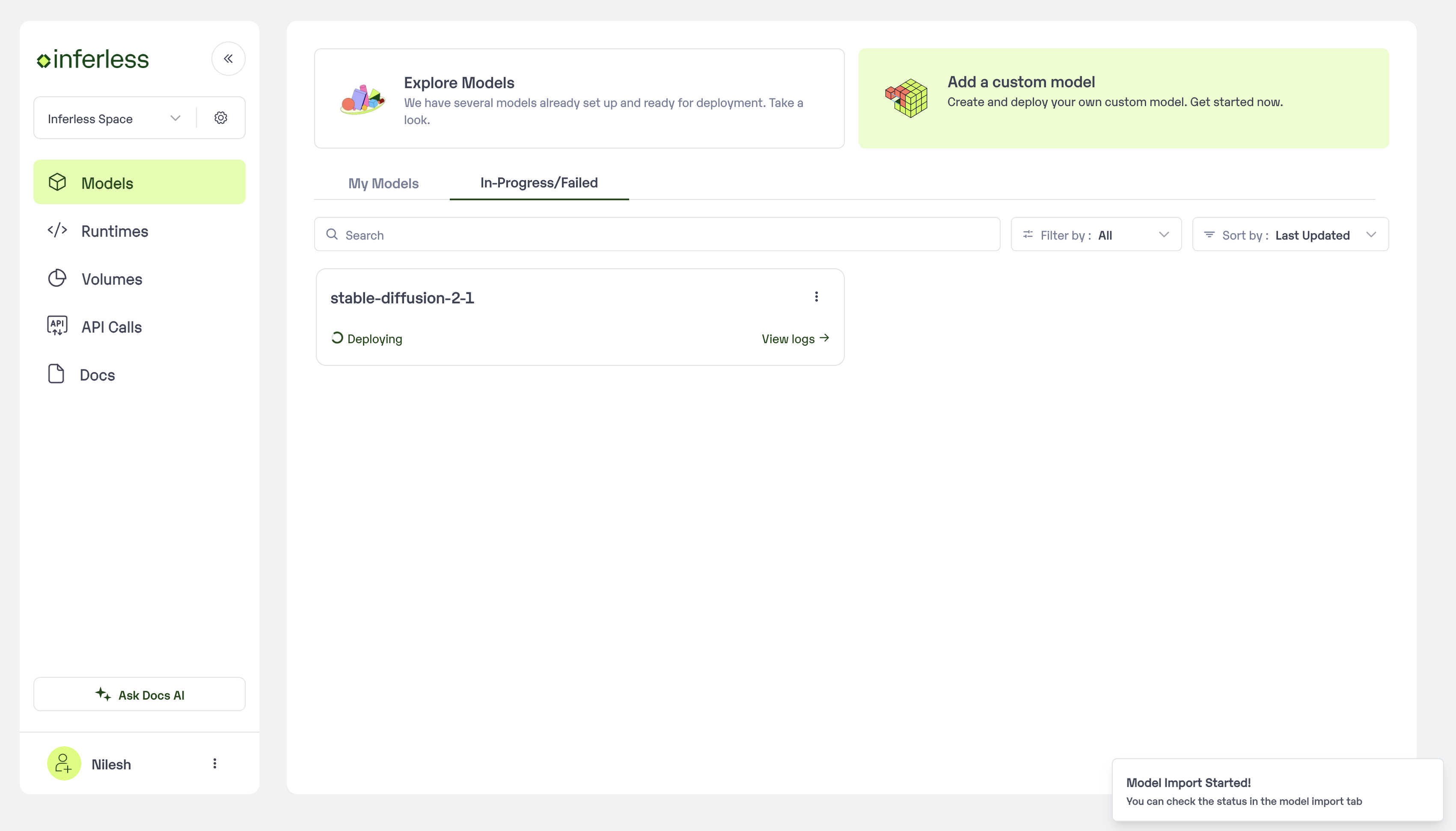
Task: Click the Nilesh profile avatar
Action: click(x=63, y=764)
